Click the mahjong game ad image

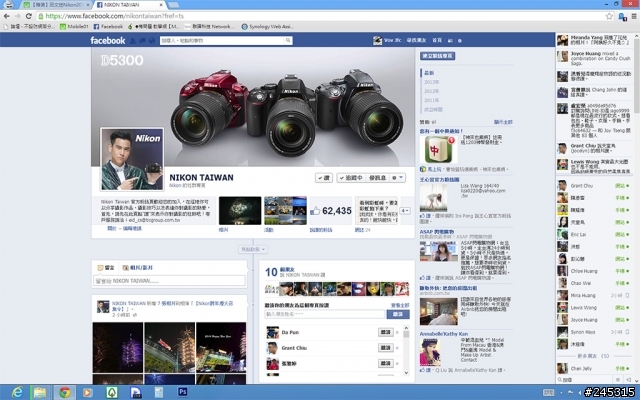(438, 149)
